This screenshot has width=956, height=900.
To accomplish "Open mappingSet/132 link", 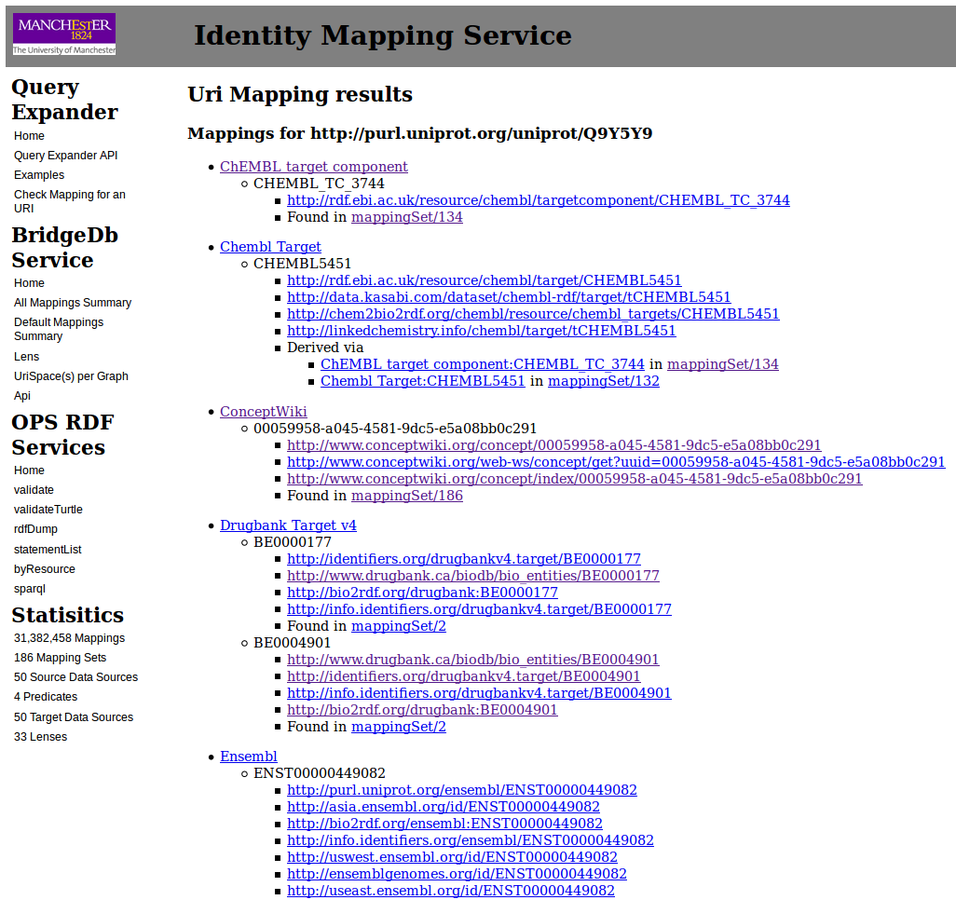I will [604, 380].
